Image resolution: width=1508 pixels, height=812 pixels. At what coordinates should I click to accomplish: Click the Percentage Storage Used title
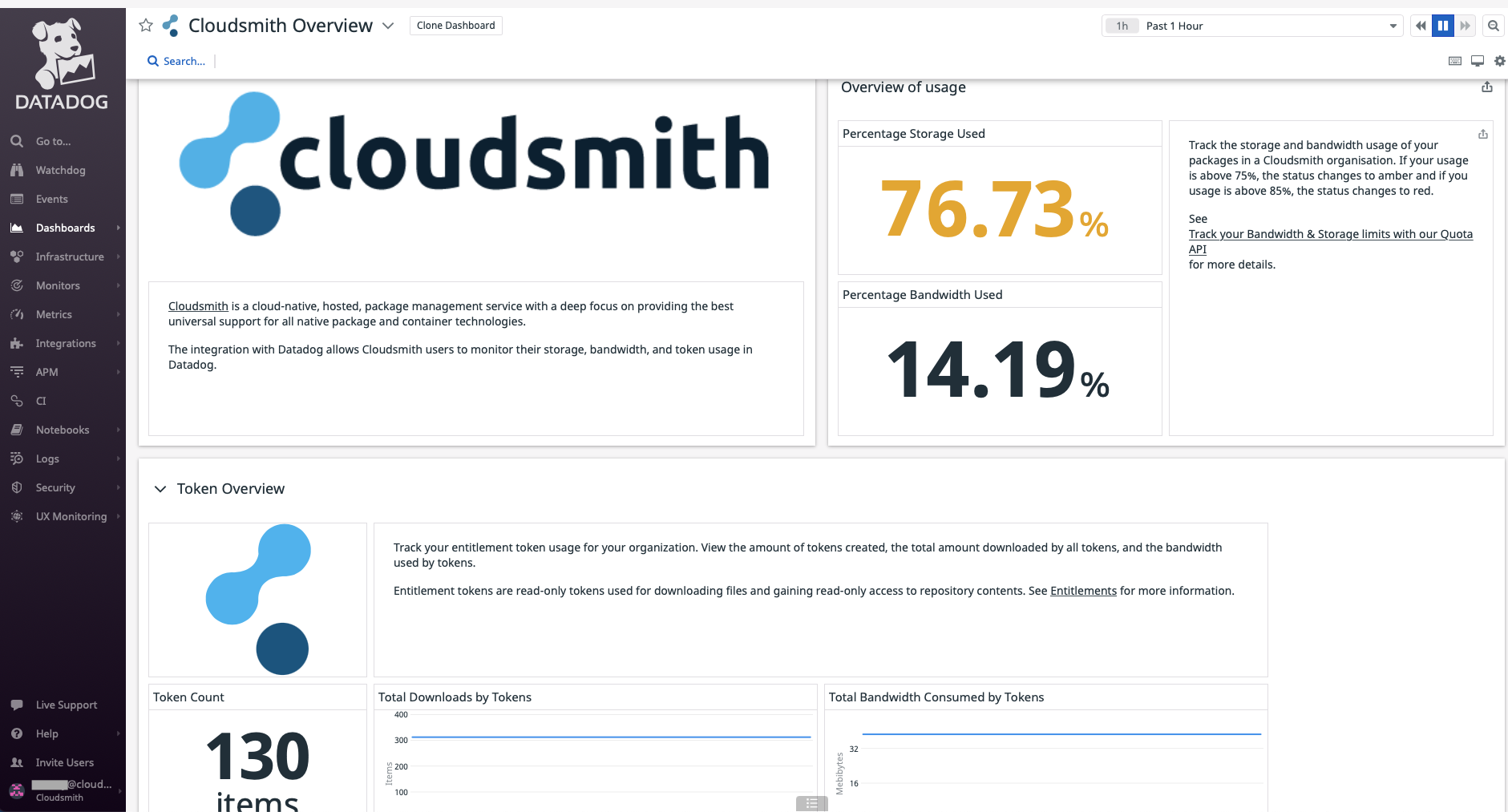pyautogui.click(x=914, y=134)
